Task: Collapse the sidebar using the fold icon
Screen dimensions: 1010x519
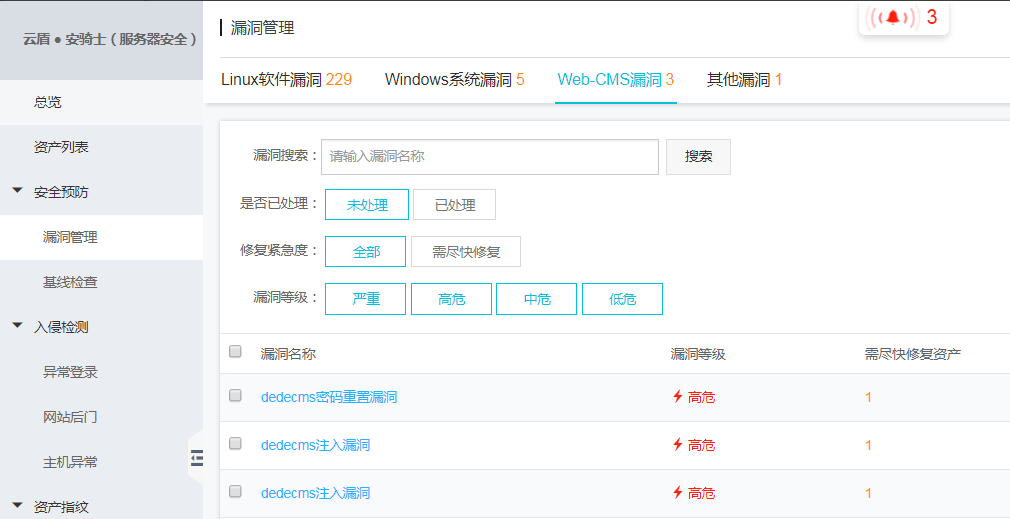Action: (196, 458)
